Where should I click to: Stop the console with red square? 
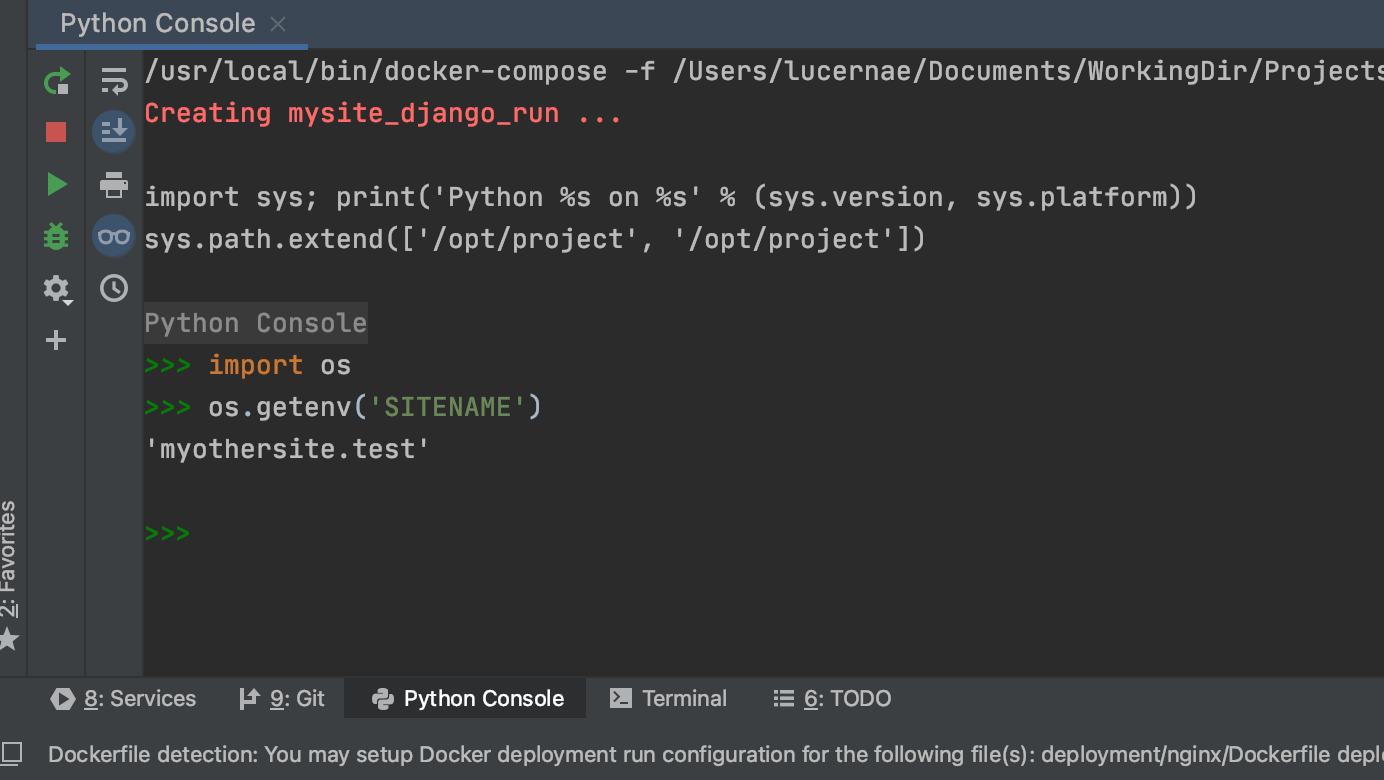(56, 132)
